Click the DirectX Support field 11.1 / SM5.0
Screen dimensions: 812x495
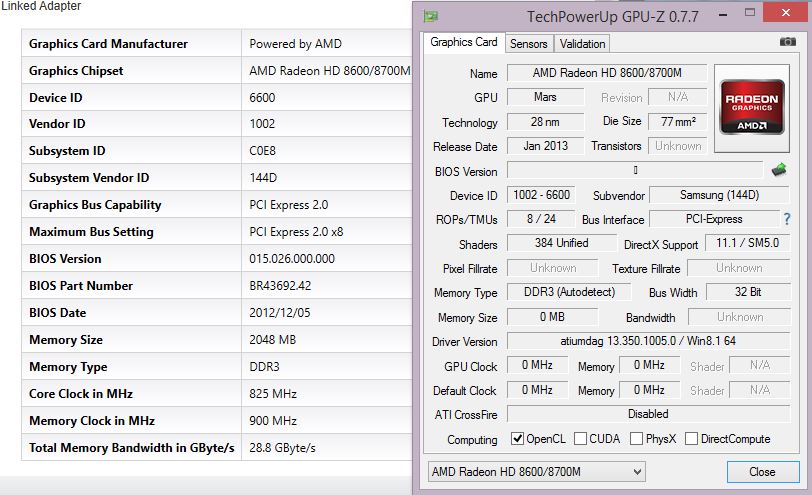tap(747, 243)
